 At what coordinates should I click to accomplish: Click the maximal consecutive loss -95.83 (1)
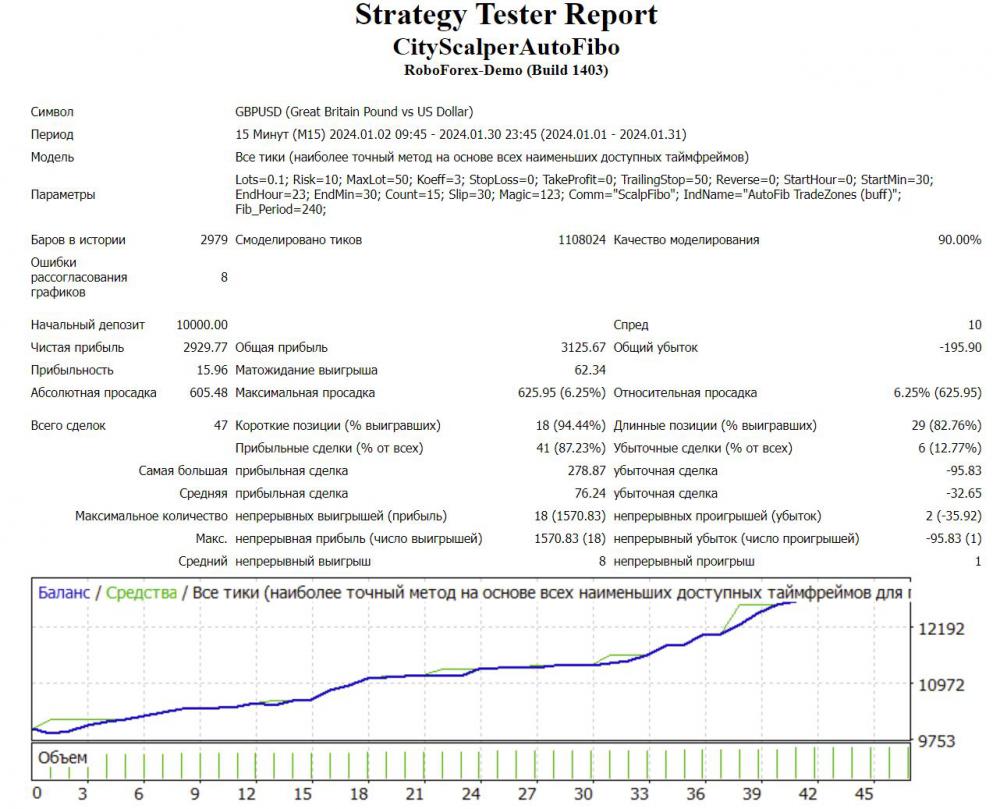[953, 539]
